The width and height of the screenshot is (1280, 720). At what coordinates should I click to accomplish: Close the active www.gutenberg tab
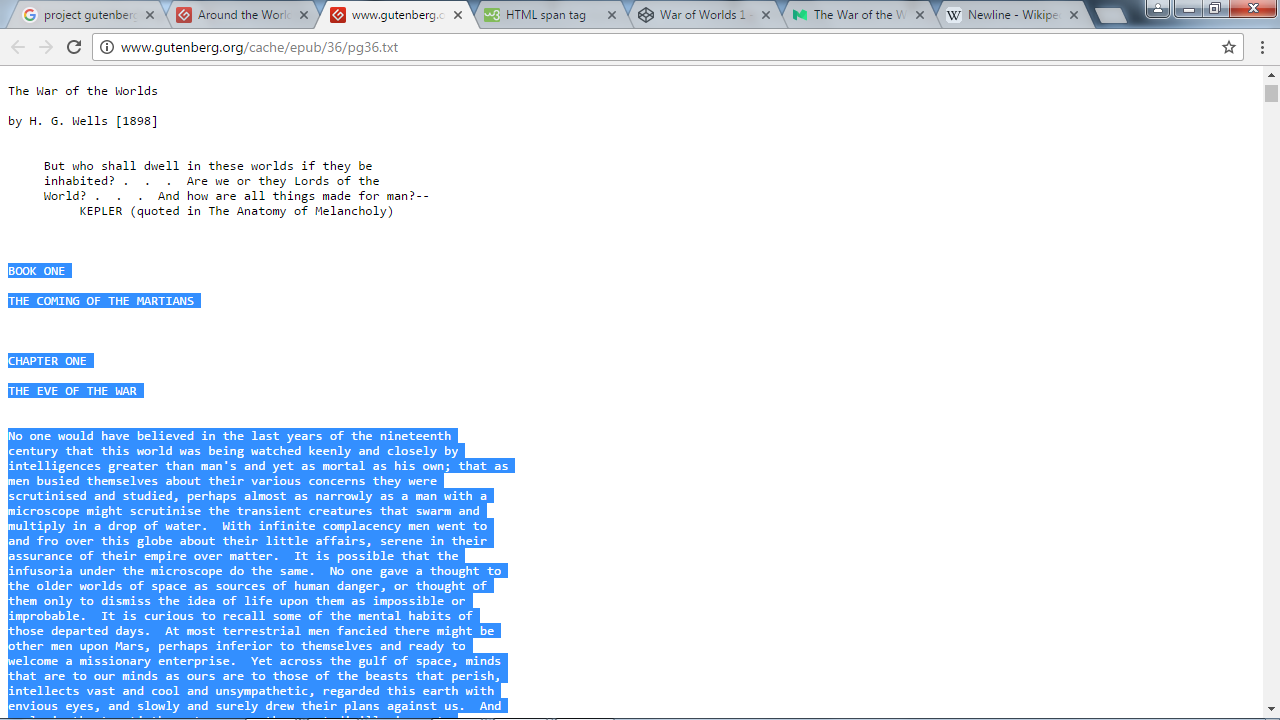click(458, 15)
